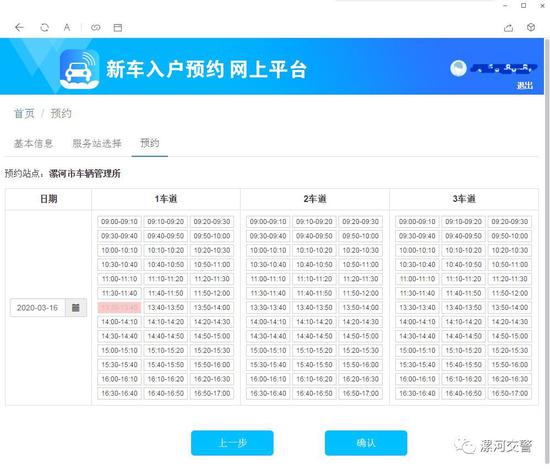550x470 pixels.
Task: Pick lane 2 slot 15:00-15:10
Action: [x=268, y=350]
